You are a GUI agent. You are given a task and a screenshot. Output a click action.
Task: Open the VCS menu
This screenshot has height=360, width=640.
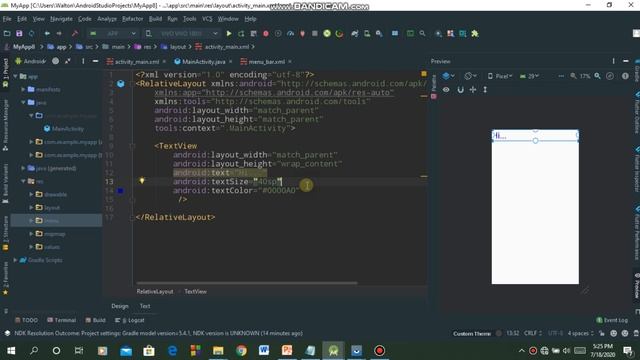[x=207, y=19]
